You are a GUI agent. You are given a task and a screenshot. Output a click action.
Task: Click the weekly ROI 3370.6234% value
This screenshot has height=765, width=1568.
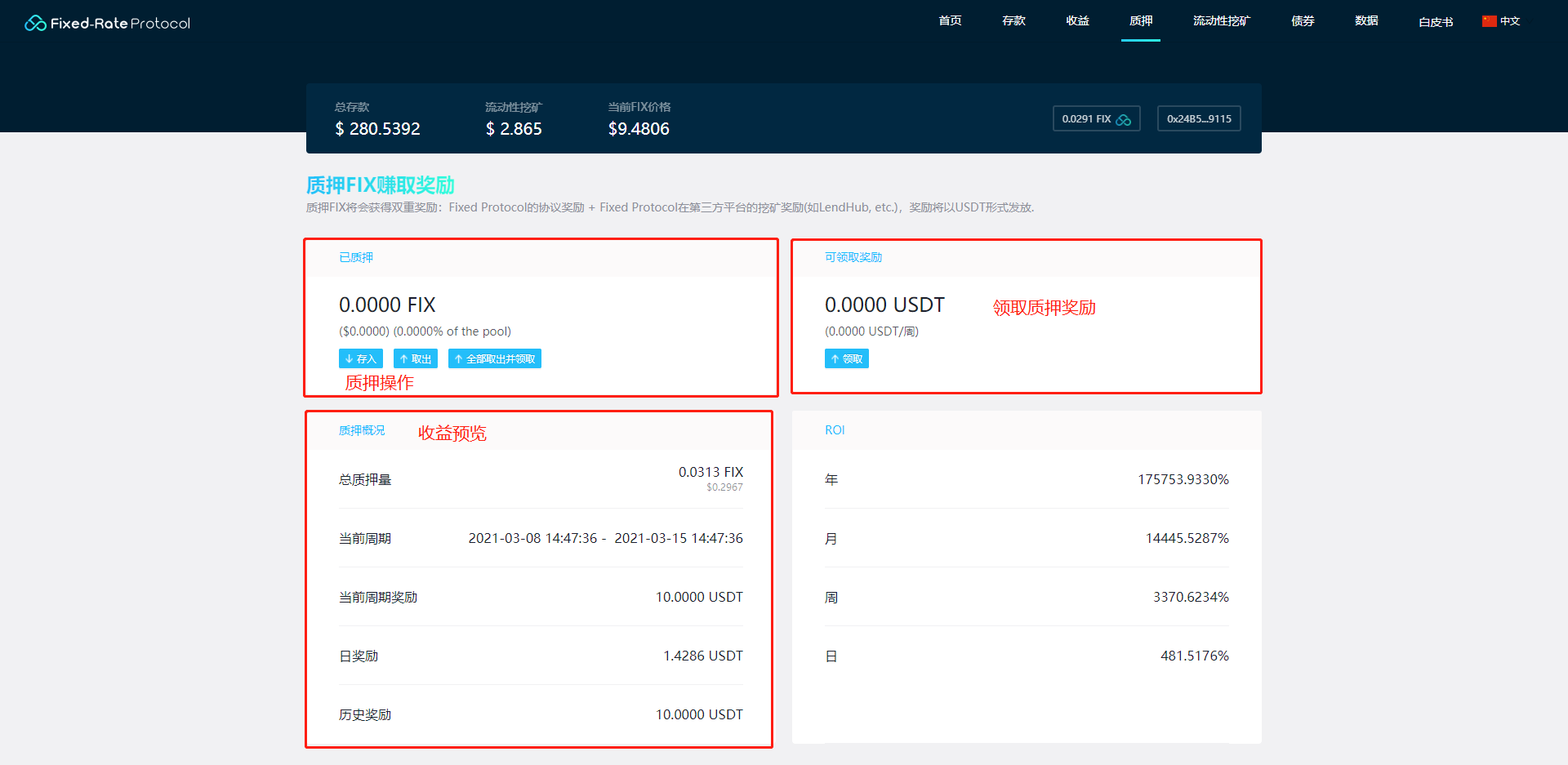[1191, 597]
